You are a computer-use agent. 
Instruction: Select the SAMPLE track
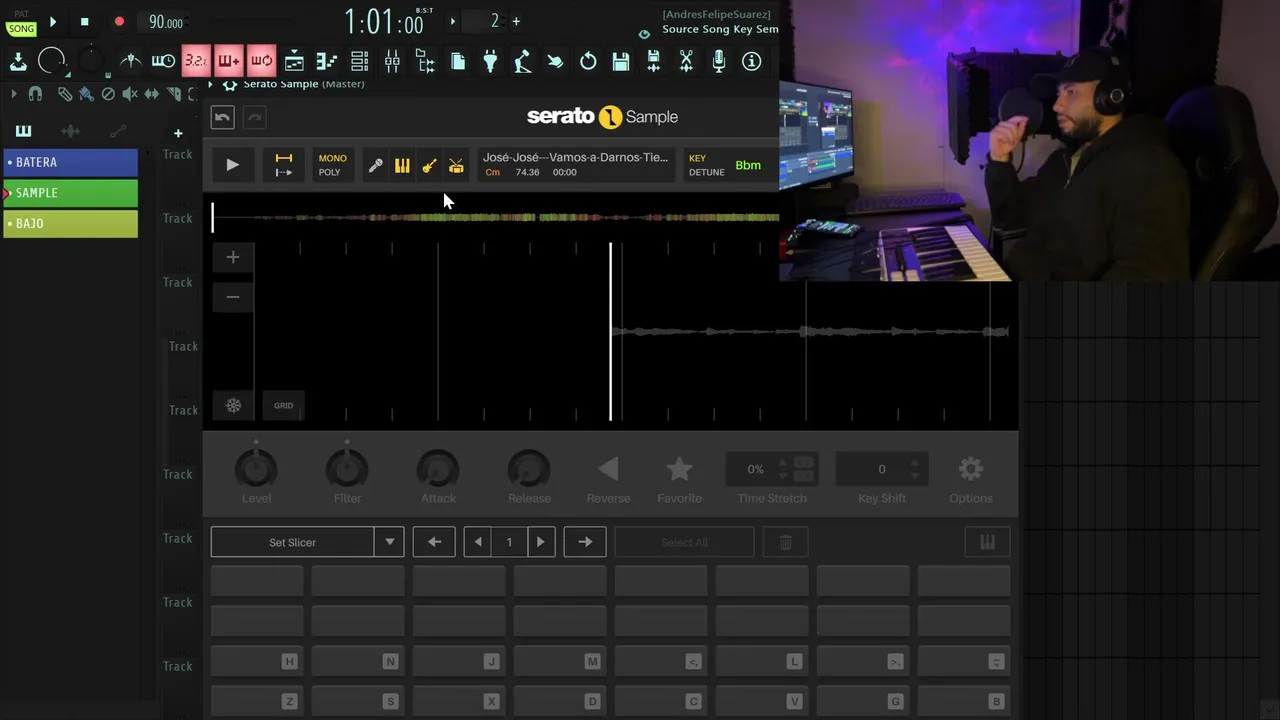tap(70, 193)
